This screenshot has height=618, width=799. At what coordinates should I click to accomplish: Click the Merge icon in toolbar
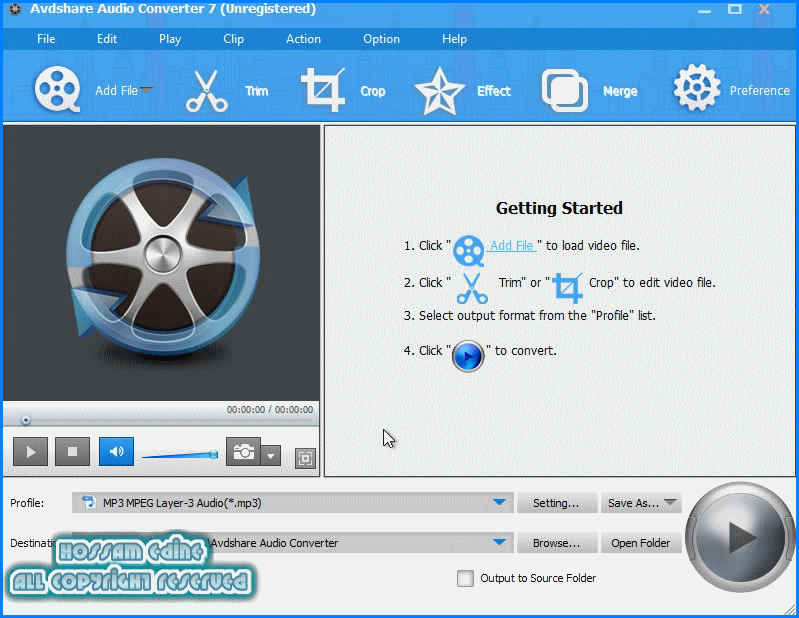point(565,90)
